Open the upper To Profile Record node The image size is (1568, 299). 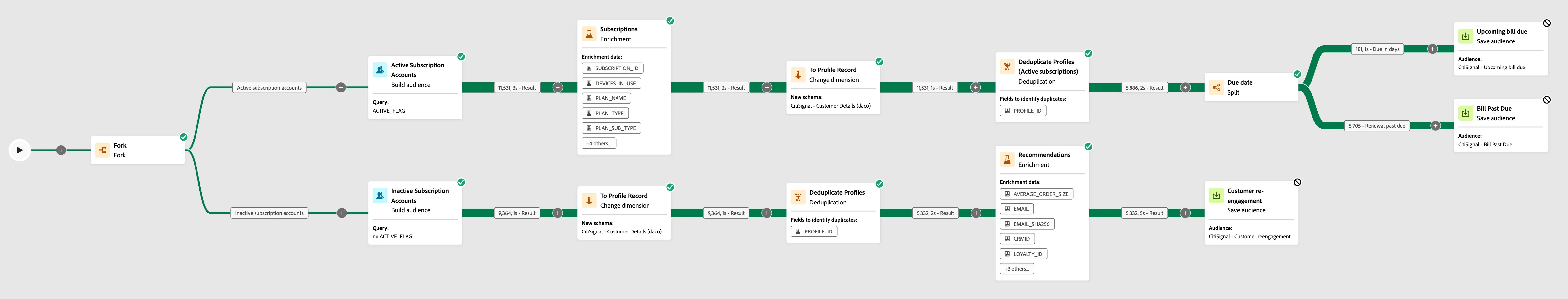(x=833, y=88)
